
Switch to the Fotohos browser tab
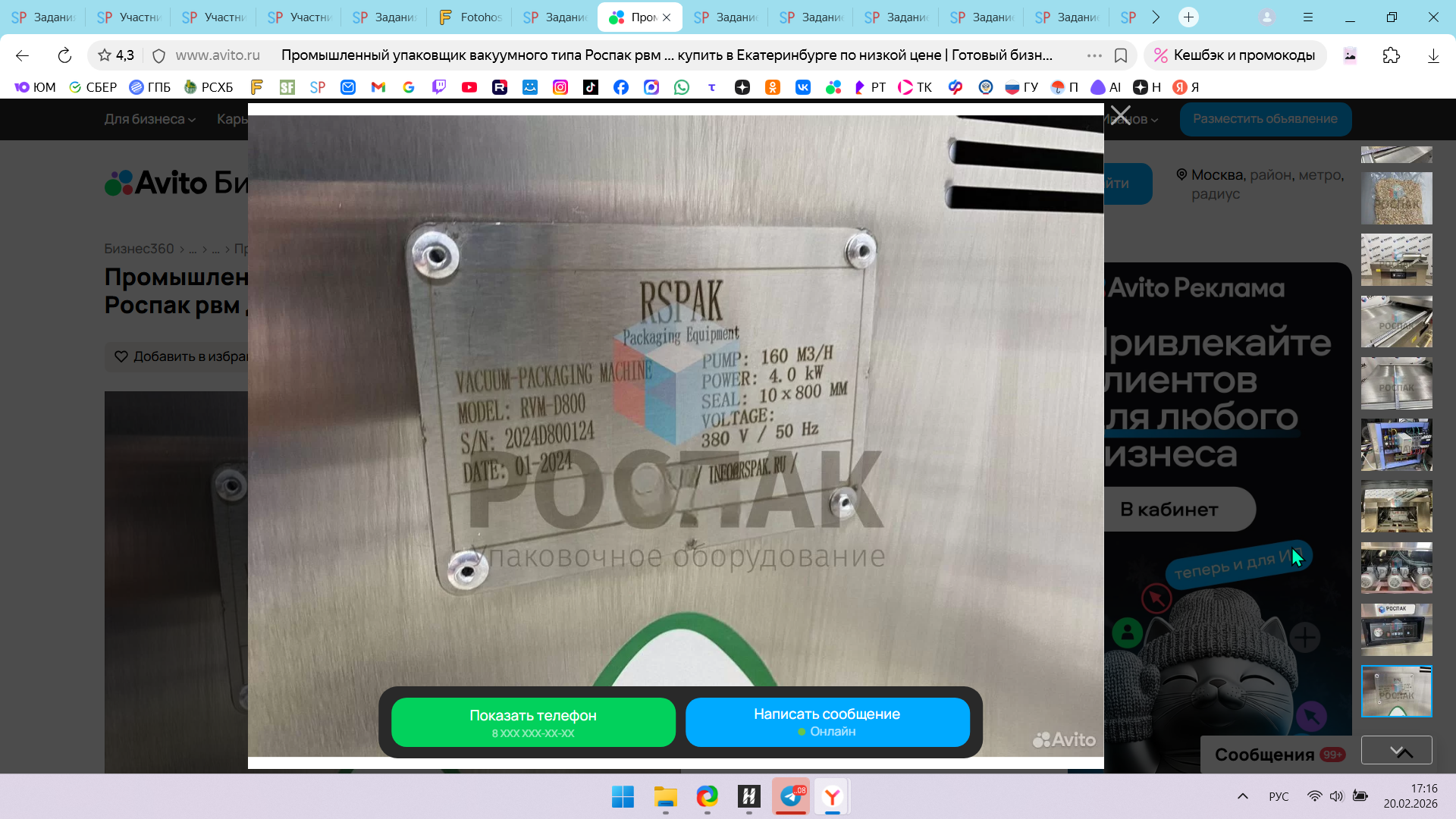(x=470, y=17)
